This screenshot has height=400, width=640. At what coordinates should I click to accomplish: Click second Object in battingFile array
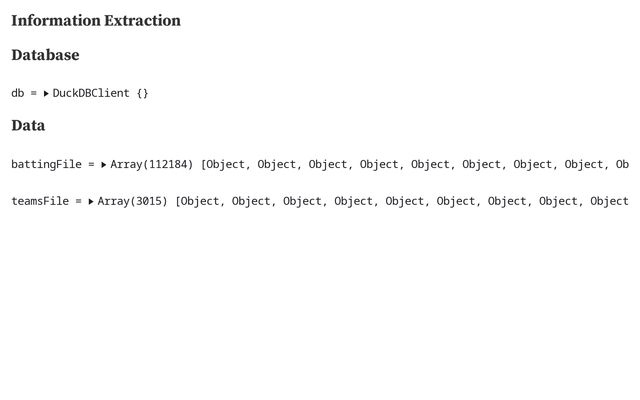point(277,164)
